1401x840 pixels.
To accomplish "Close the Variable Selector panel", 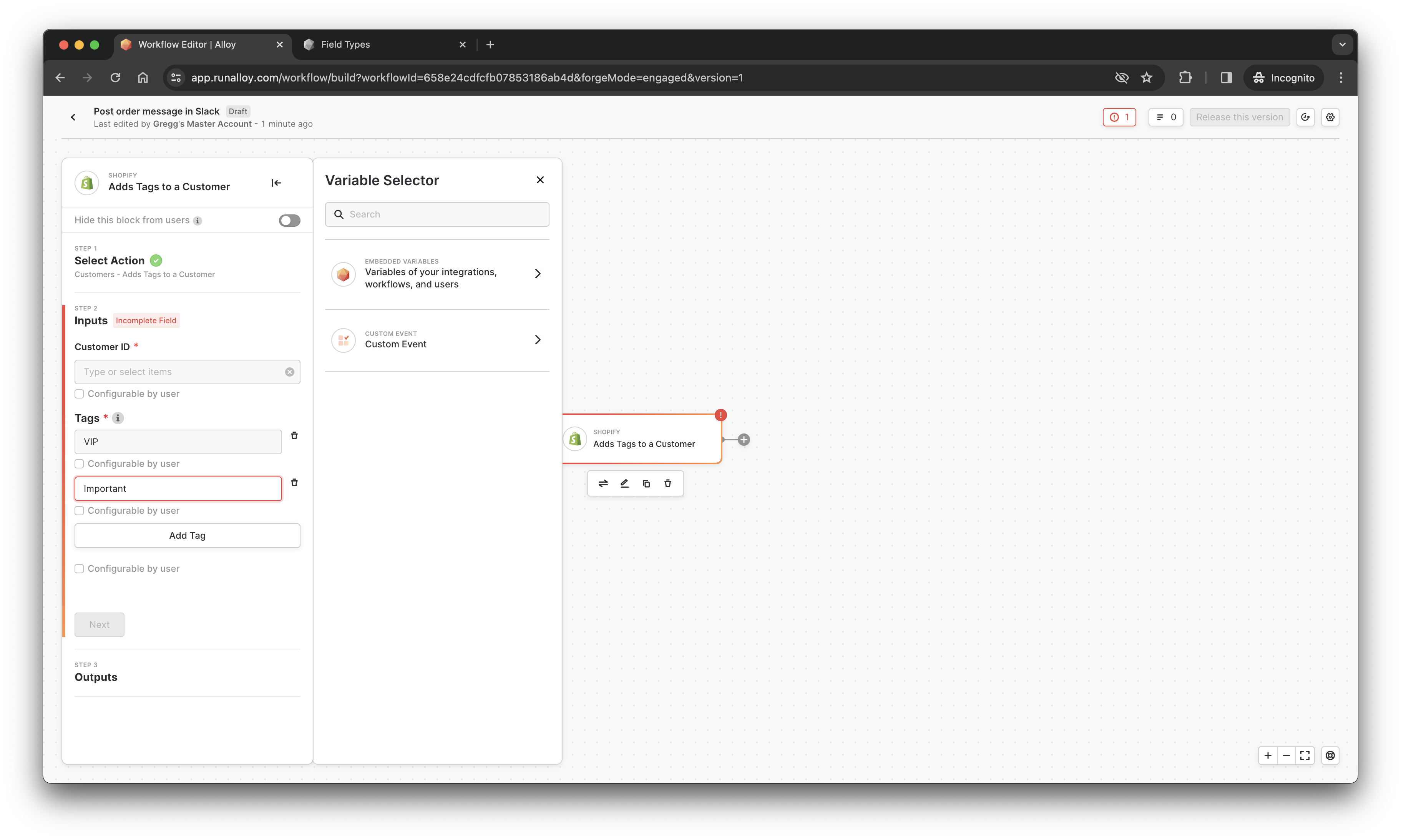I will [x=540, y=180].
